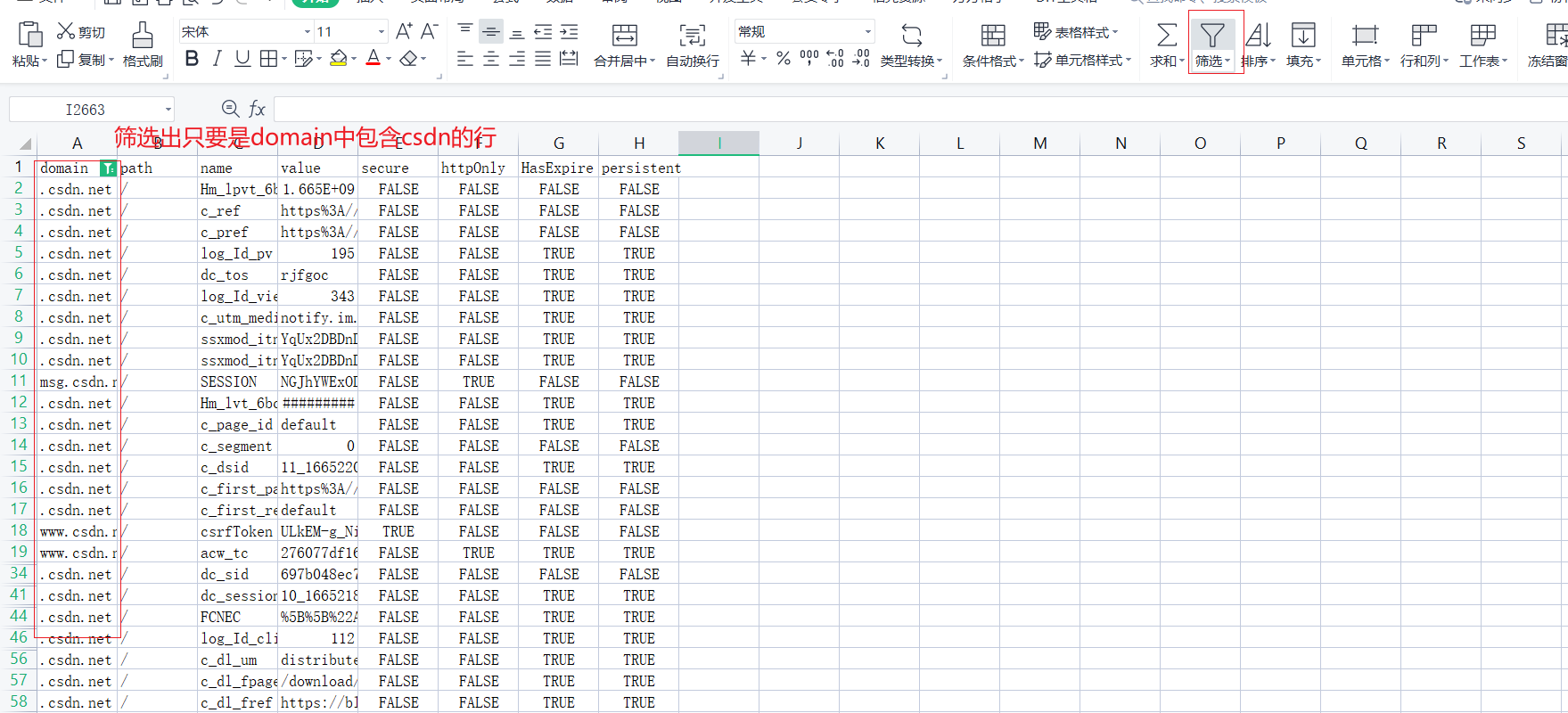Image resolution: width=1568 pixels, height=713 pixels.
Task: Expand the 排序 sort dropdown arrow
Action: (x=1273, y=61)
